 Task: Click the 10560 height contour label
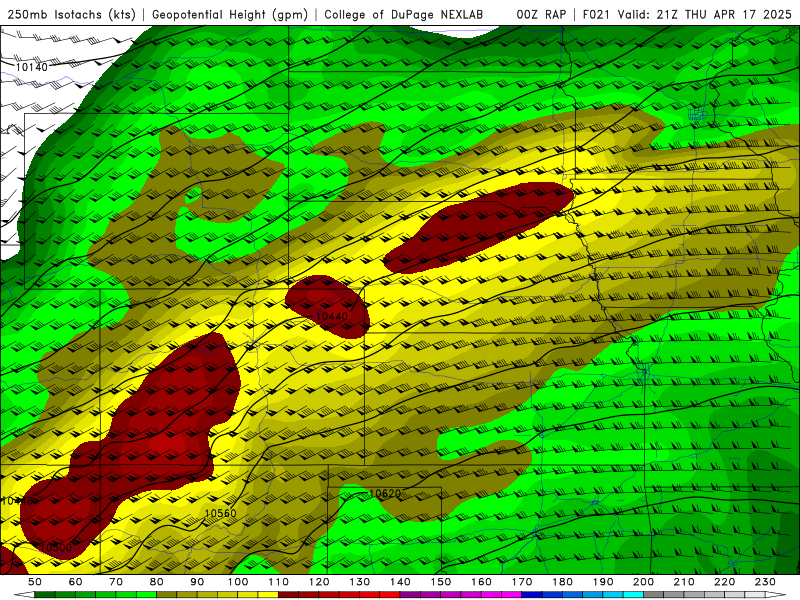(x=220, y=513)
